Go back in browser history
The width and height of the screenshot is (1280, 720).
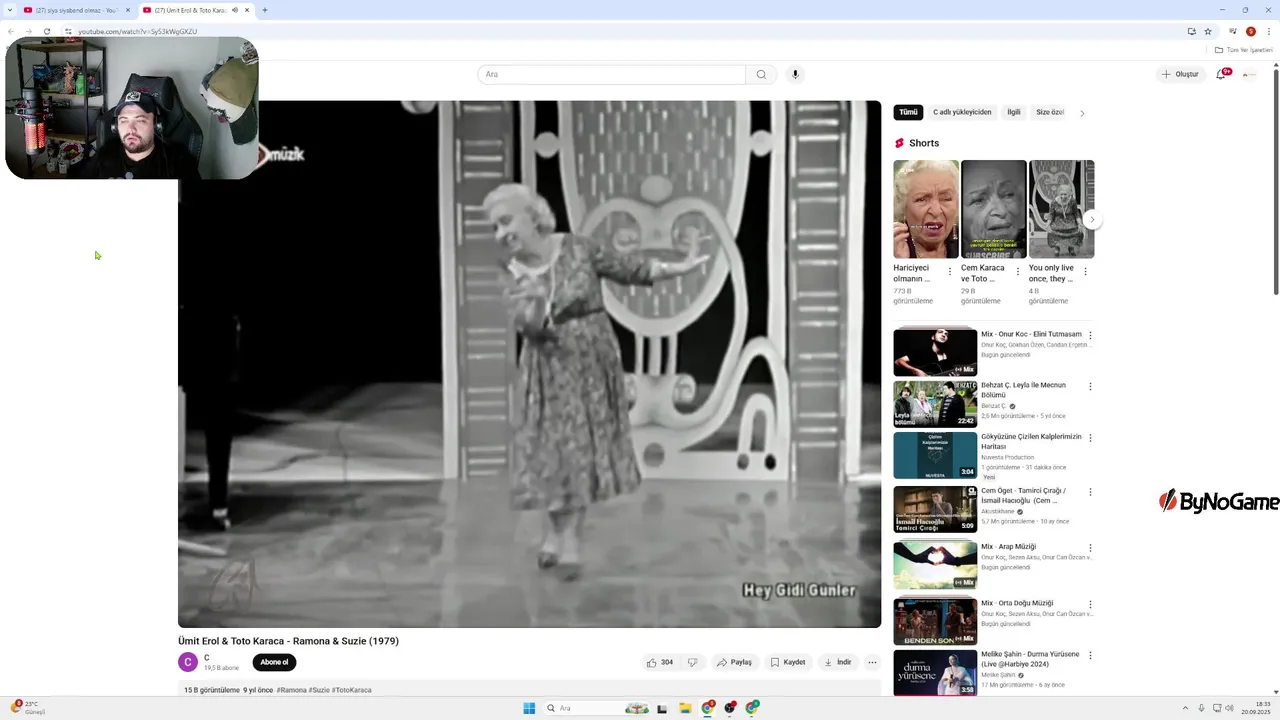point(11,31)
